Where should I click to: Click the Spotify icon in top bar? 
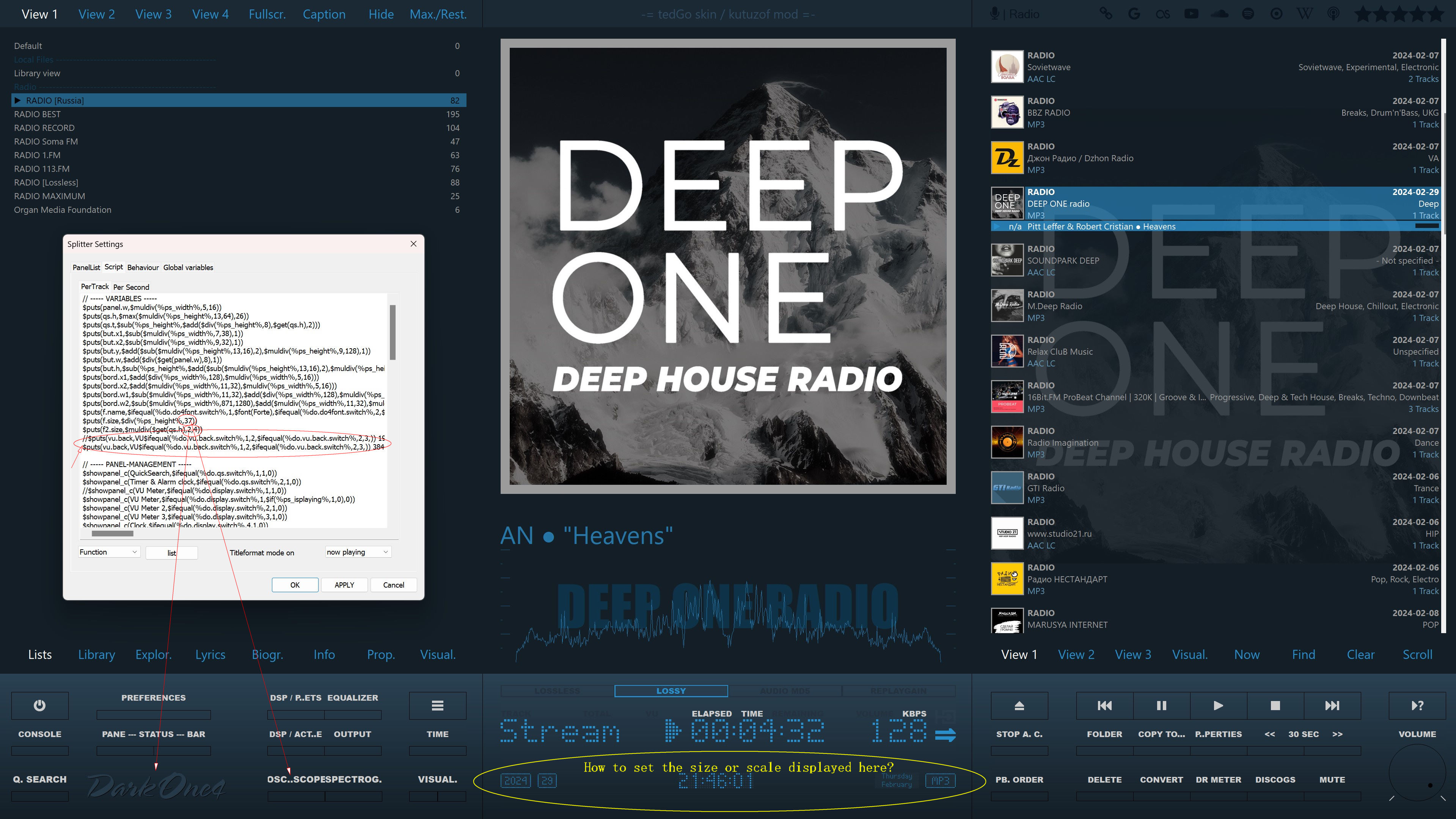(x=1247, y=14)
